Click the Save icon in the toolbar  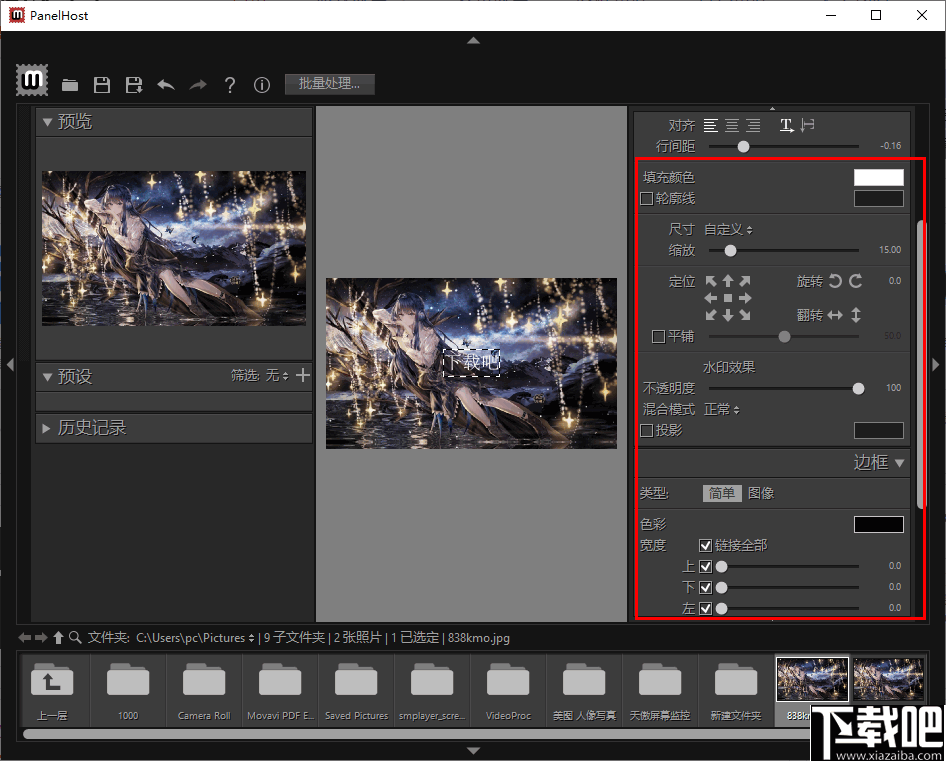click(101, 85)
